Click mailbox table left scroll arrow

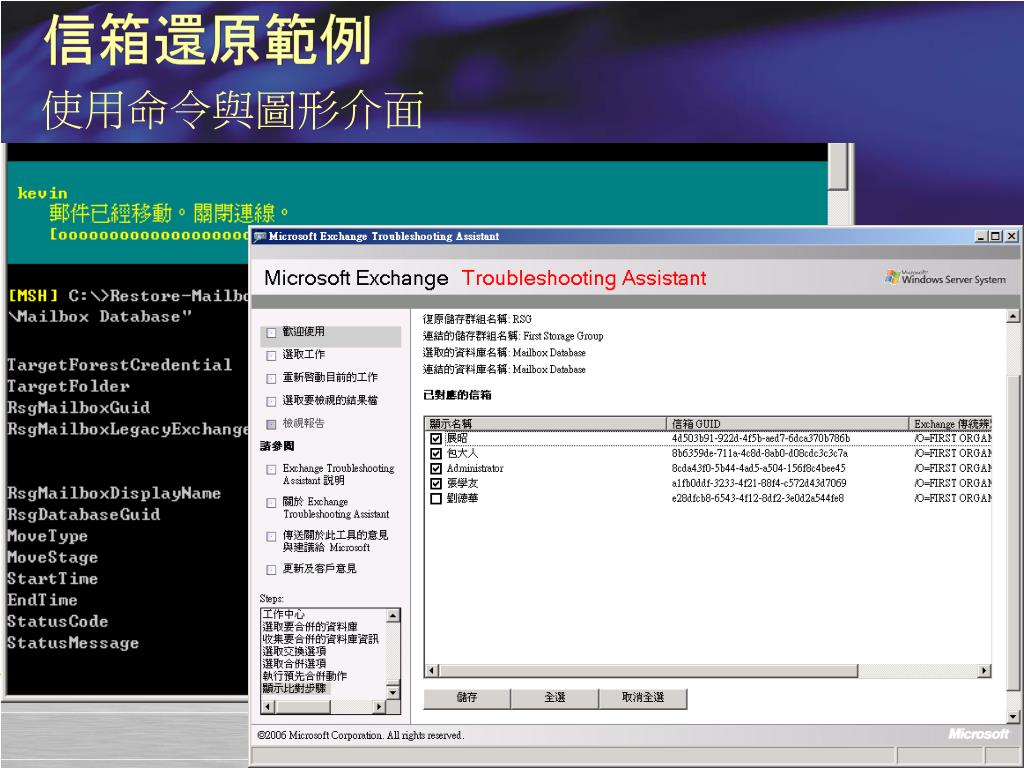point(432,671)
